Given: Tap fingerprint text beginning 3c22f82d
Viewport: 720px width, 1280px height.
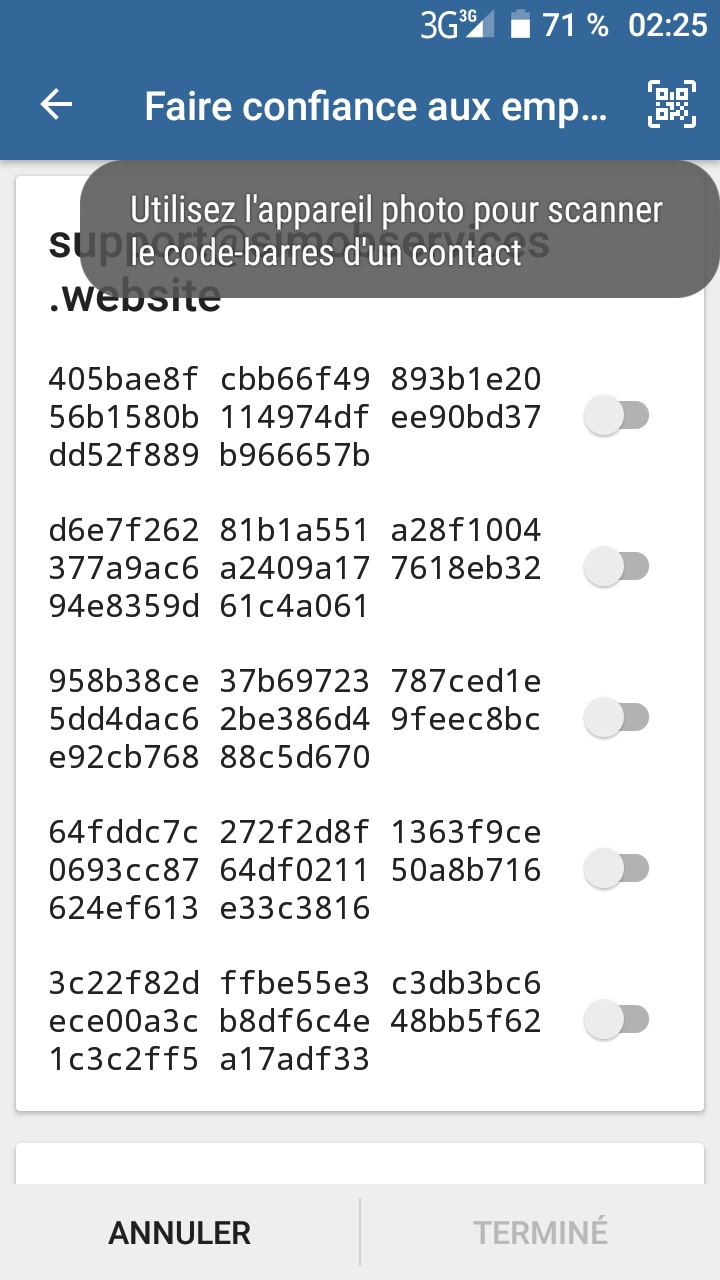Looking at the screenshot, I should pyautogui.click(x=295, y=1021).
